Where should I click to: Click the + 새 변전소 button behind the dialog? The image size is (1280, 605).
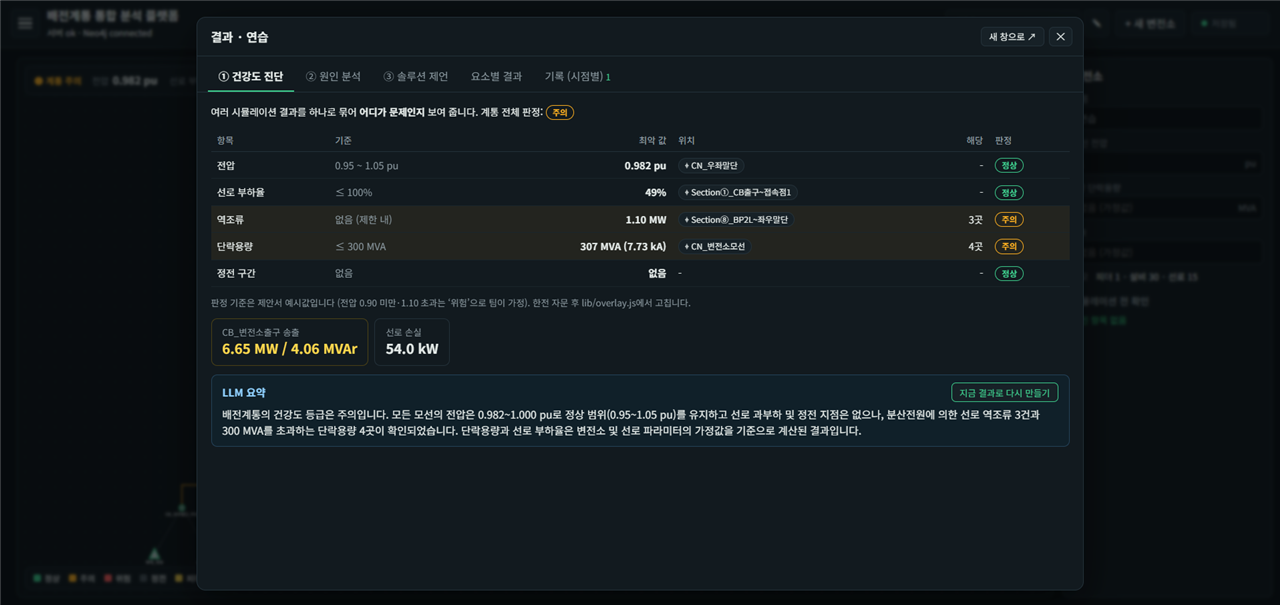1149,23
